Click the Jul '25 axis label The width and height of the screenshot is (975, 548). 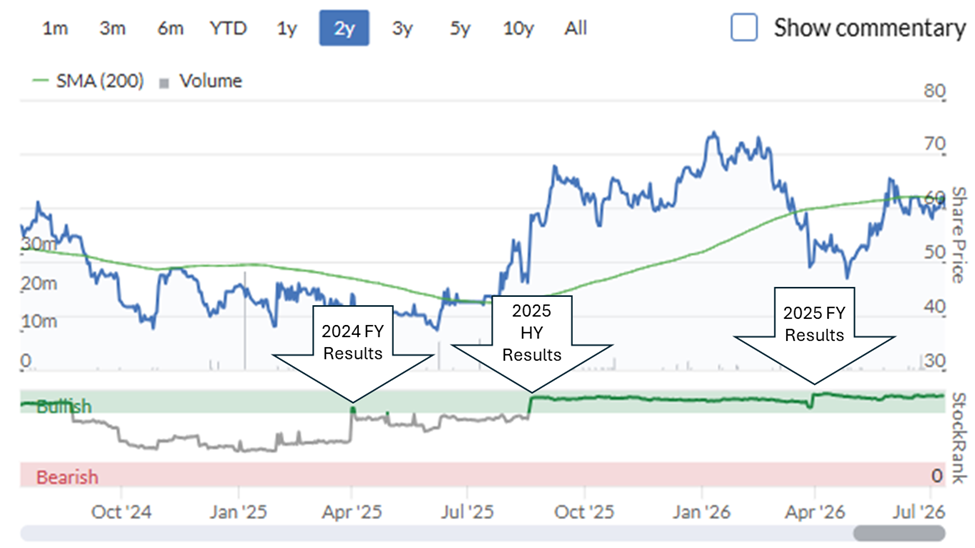coord(468,512)
